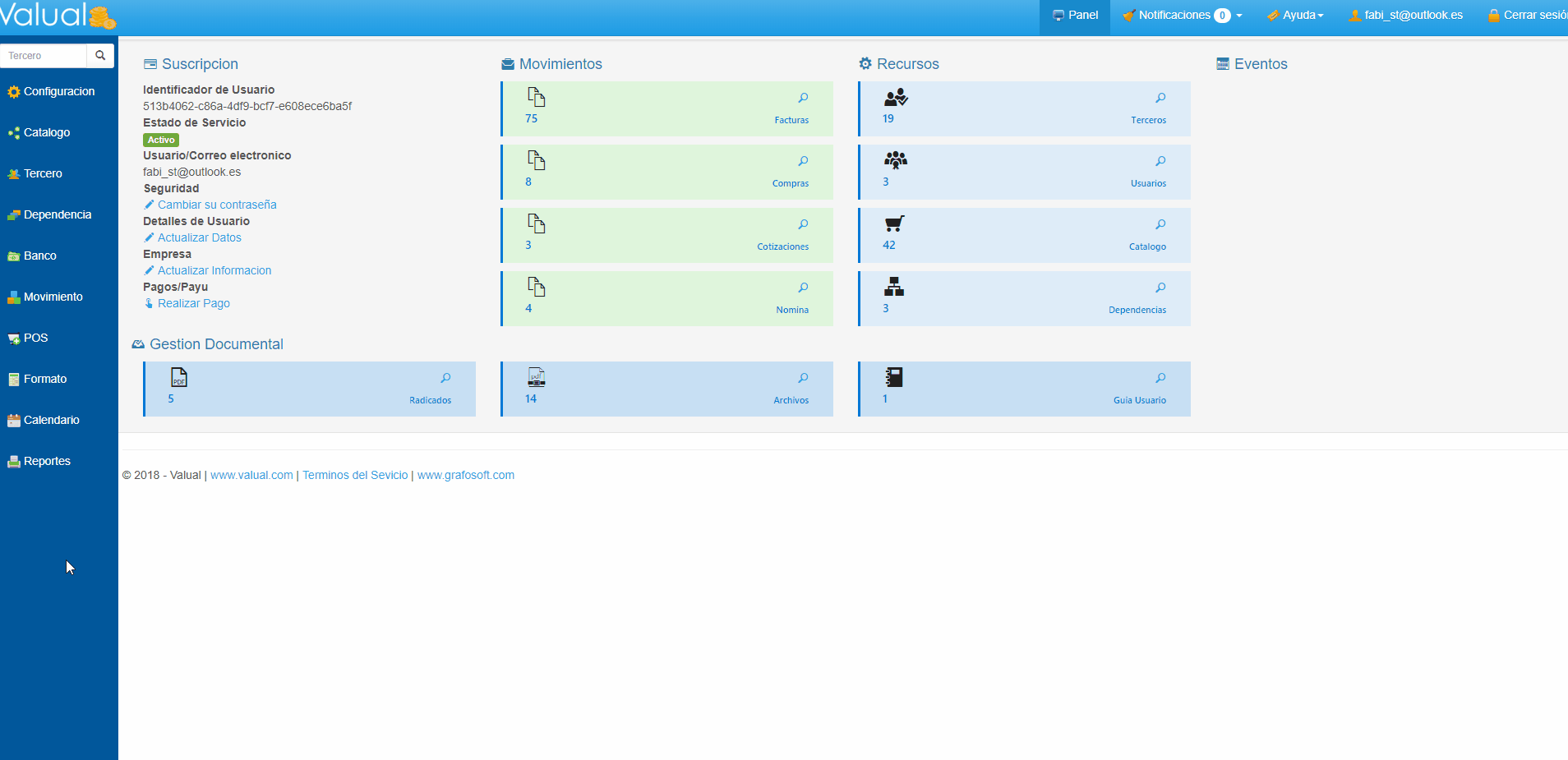Click the Catalogo shopping cart icon
Screen dimensions: 1568x760
click(x=894, y=223)
